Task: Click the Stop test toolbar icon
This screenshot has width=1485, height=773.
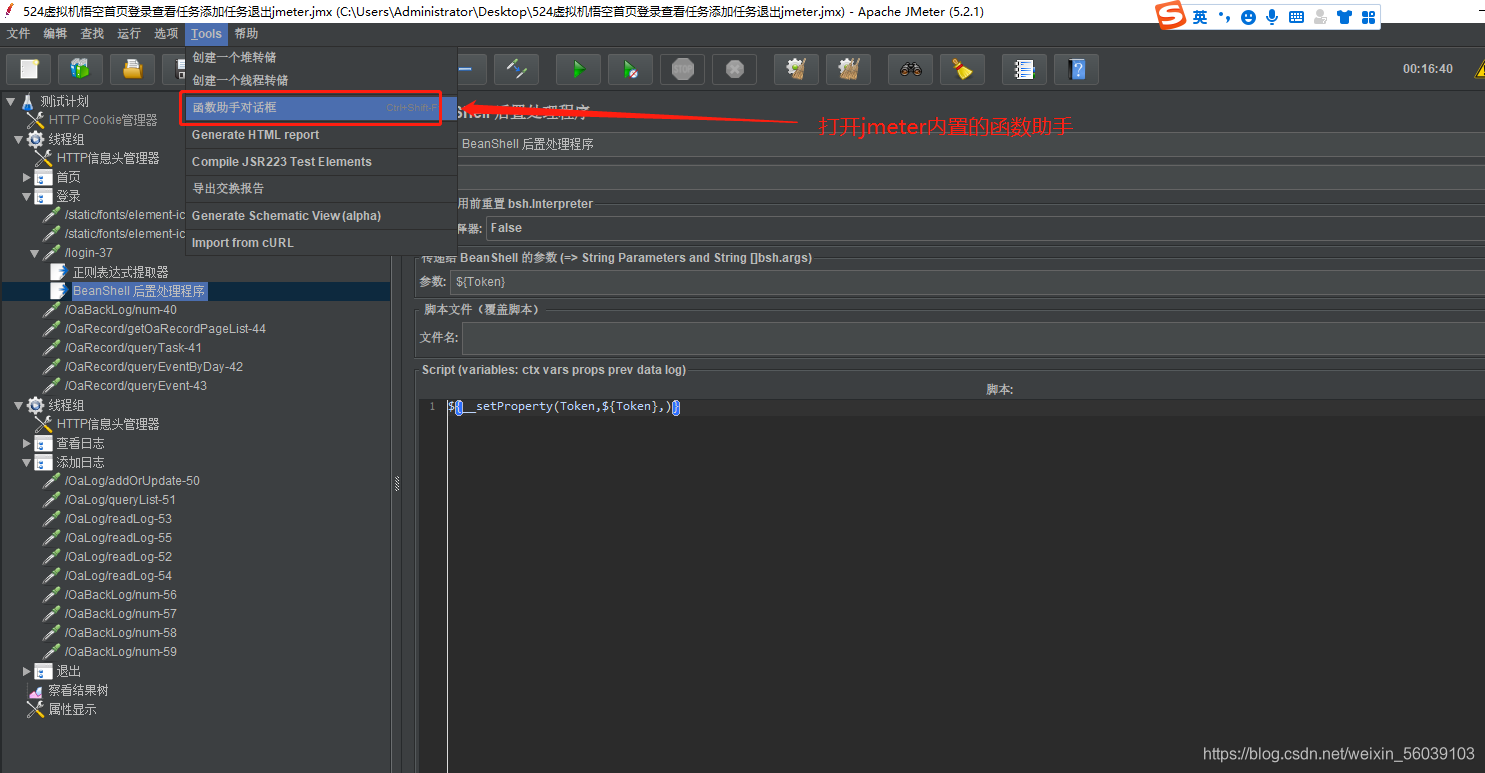Action: tap(682, 69)
